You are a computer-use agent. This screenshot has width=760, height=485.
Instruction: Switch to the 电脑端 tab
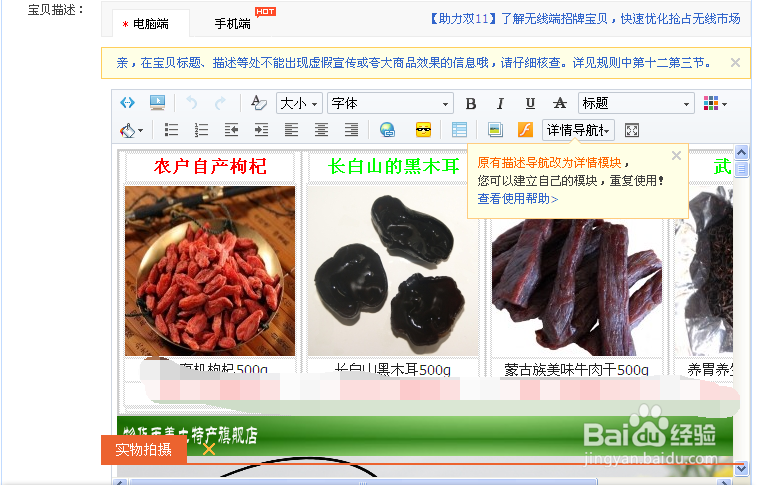coord(151,24)
